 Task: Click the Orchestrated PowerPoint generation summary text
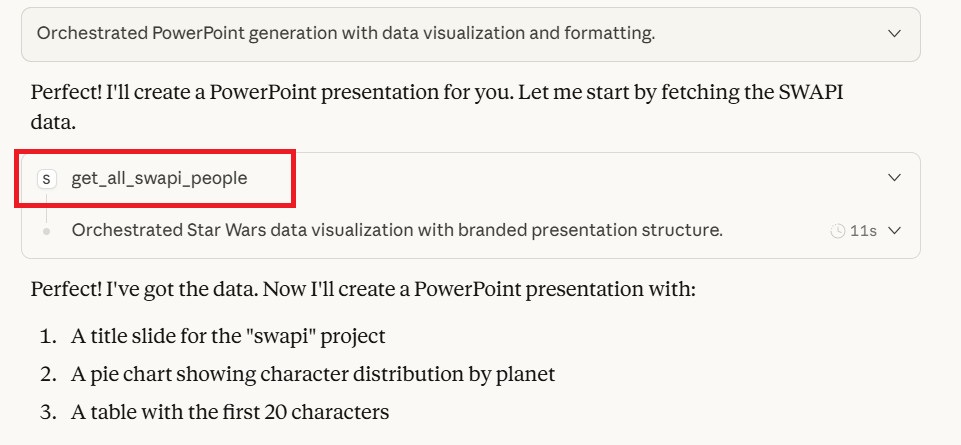[x=346, y=34]
